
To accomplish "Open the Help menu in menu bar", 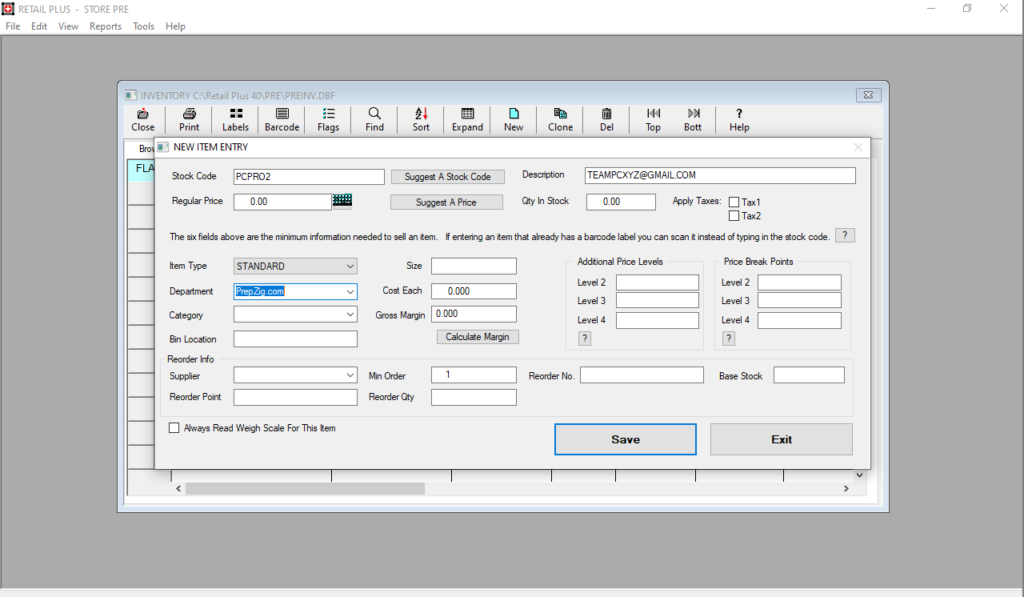I will tap(175, 26).
